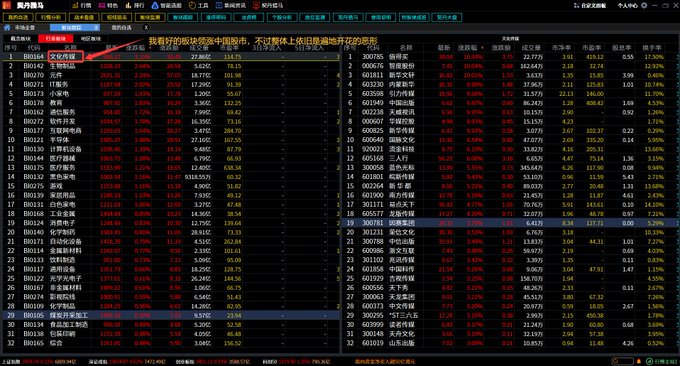Open 个人中心 personal center

pyautogui.click(x=628, y=6)
